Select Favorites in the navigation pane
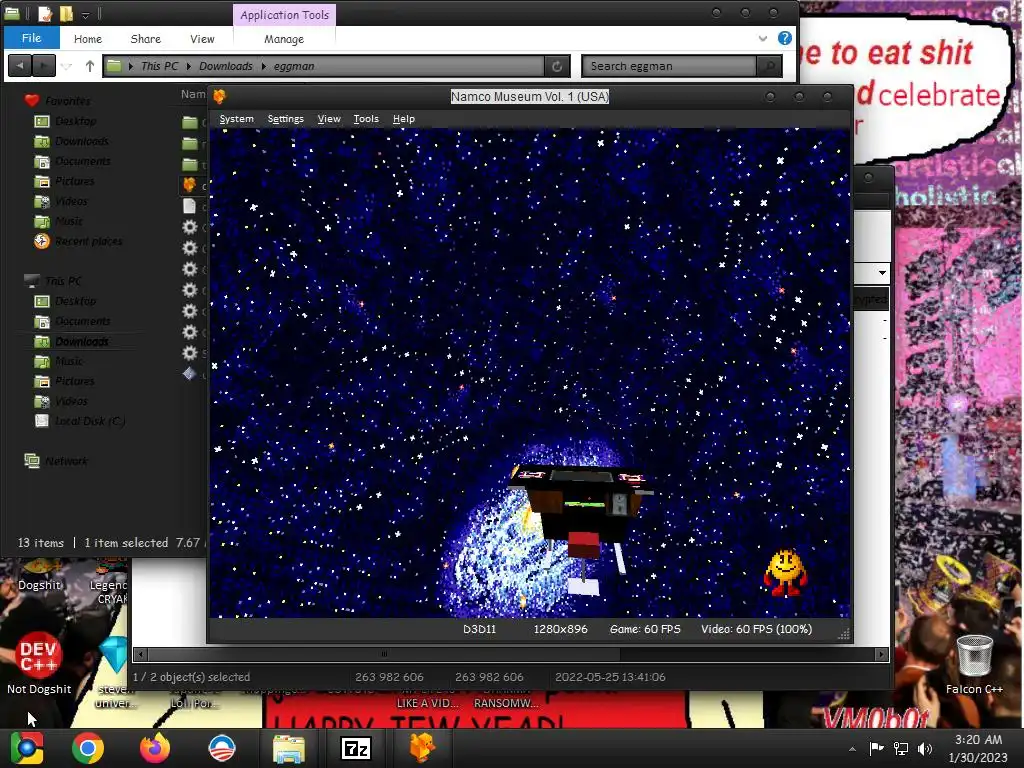Screen dimensions: 1024x768 click(67, 101)
